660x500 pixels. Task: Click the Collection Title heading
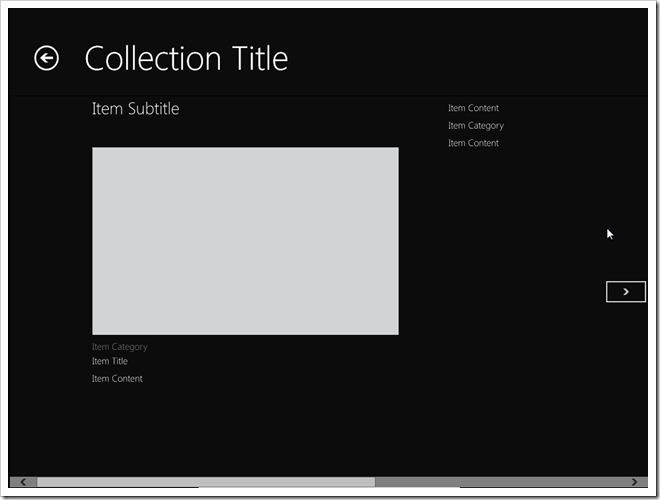pos(186,59)
